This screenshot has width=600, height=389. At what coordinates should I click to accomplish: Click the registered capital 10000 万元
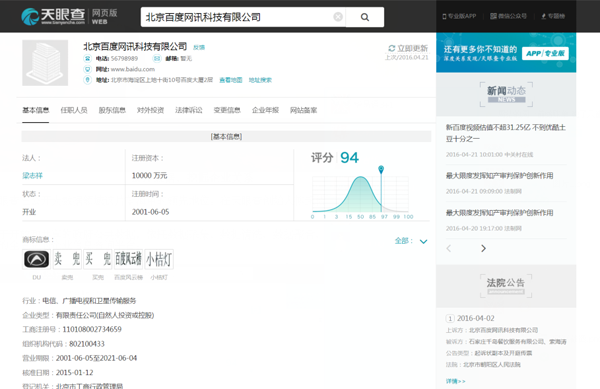click(149, 176)
